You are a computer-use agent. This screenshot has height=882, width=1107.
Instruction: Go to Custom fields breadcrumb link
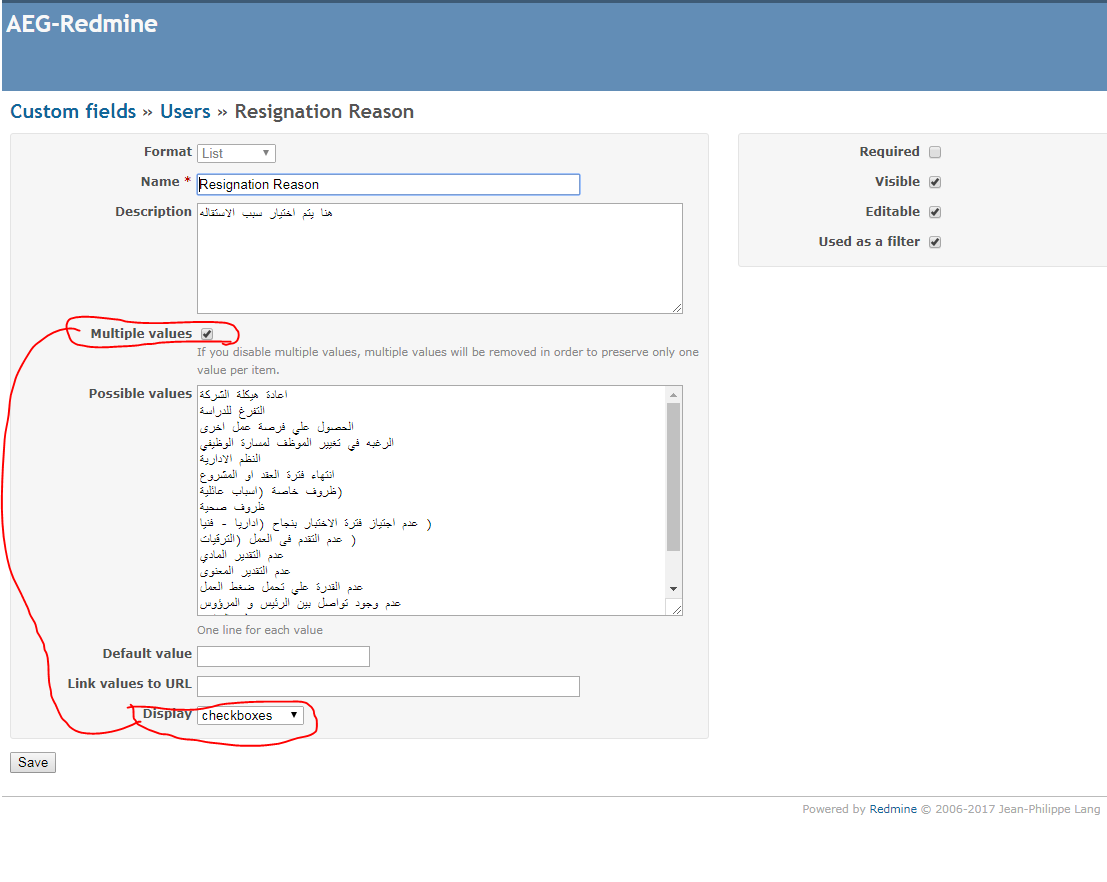[x=73, y=111]
